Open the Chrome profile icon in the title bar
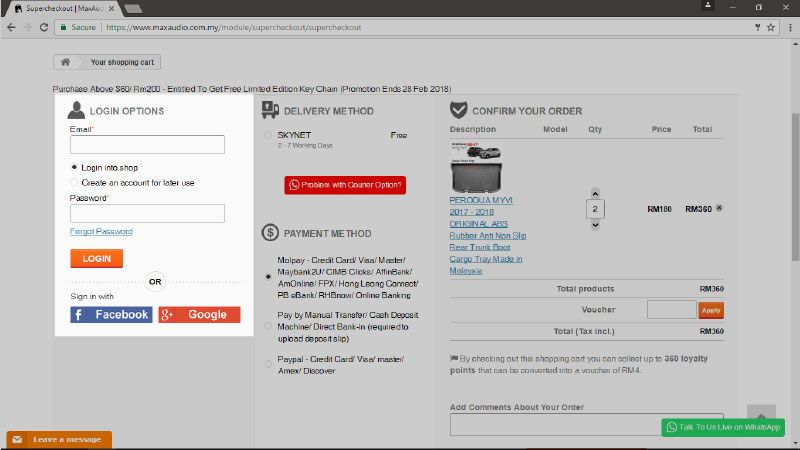 point(708,6)
